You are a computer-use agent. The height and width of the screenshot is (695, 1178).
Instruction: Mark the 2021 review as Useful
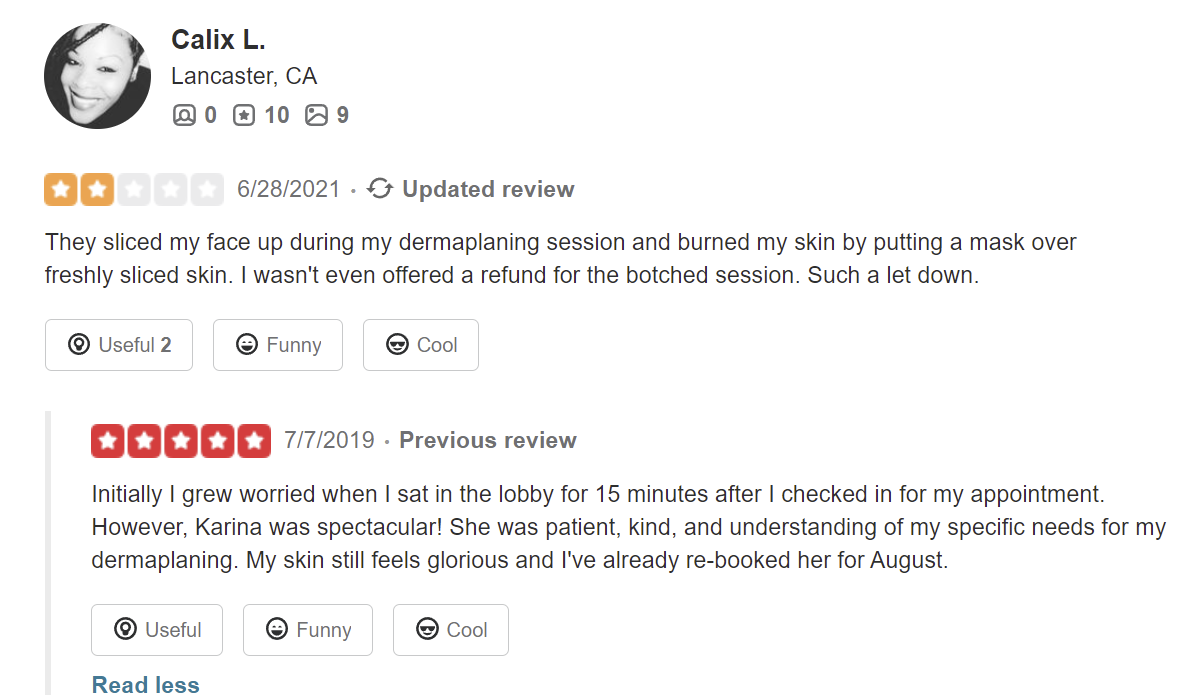pos(119,345)
